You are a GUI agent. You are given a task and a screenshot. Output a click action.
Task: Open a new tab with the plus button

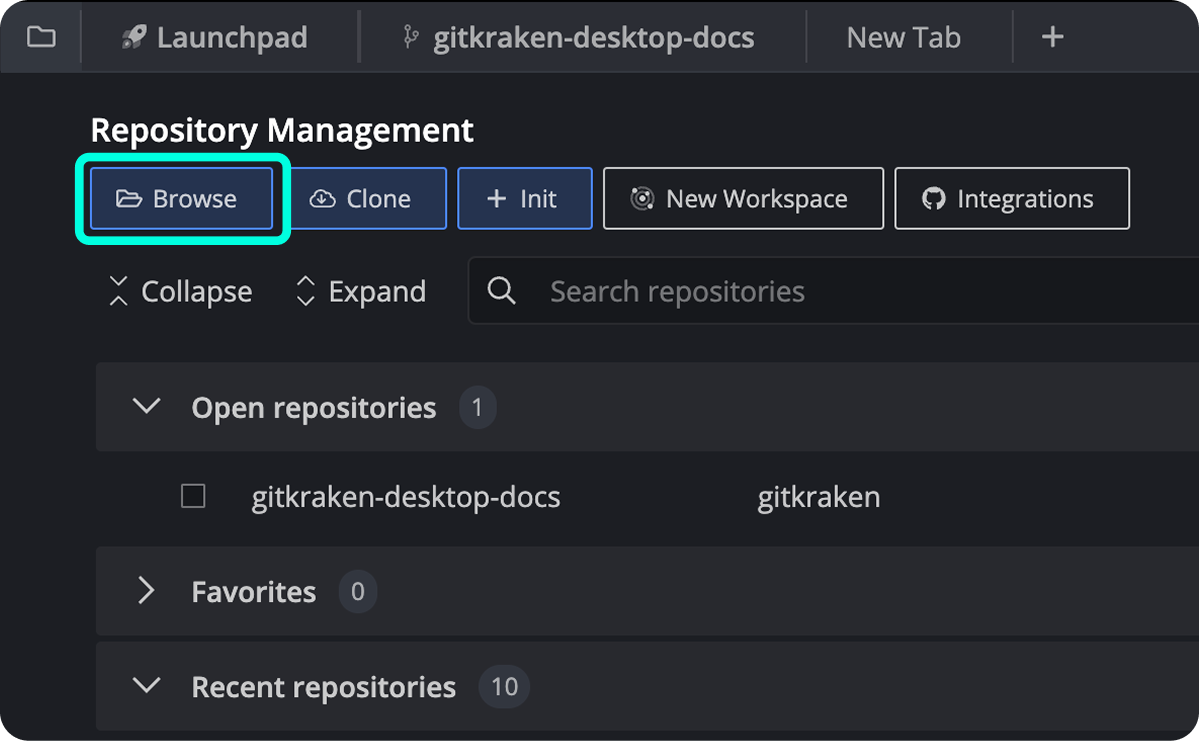pyautogui.click(x=1052, y=37)
